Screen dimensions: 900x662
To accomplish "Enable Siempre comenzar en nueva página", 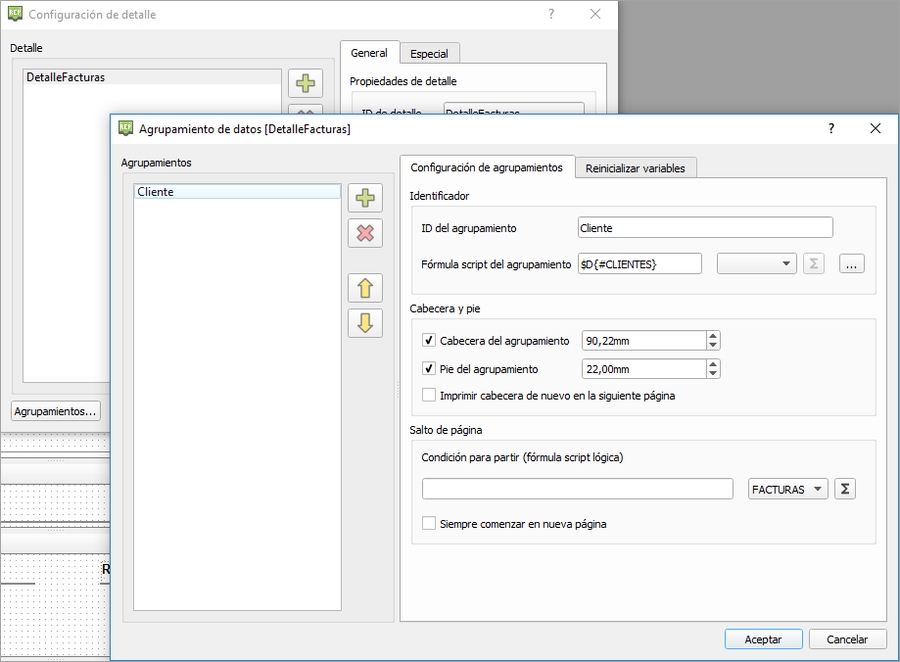I will click(x=429, y=524).
